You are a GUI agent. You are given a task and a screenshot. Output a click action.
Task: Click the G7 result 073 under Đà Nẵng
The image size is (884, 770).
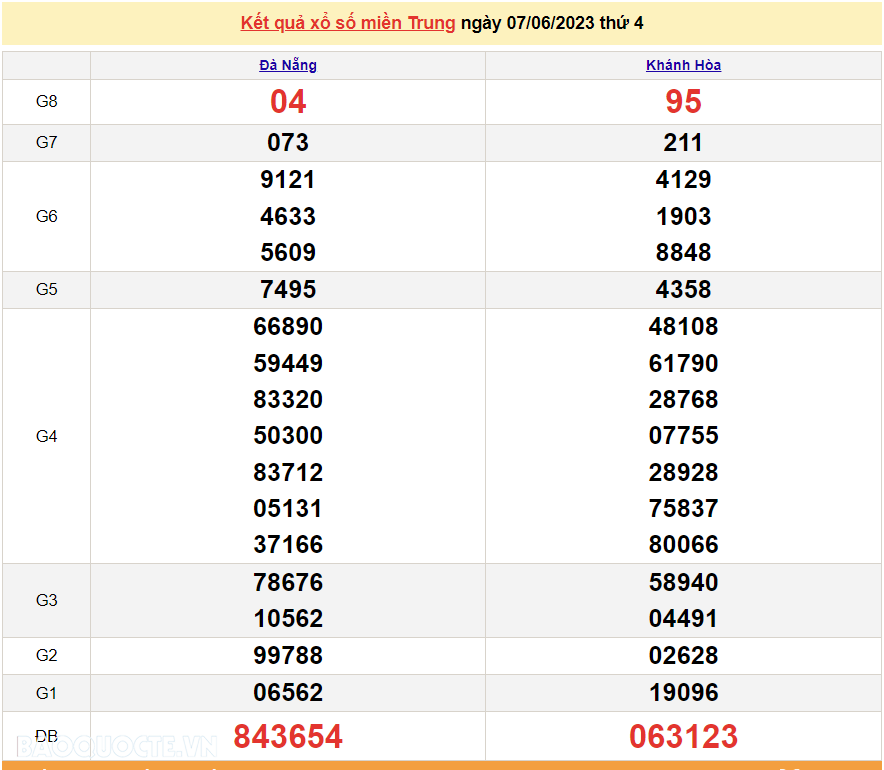[x=287, y=142]
